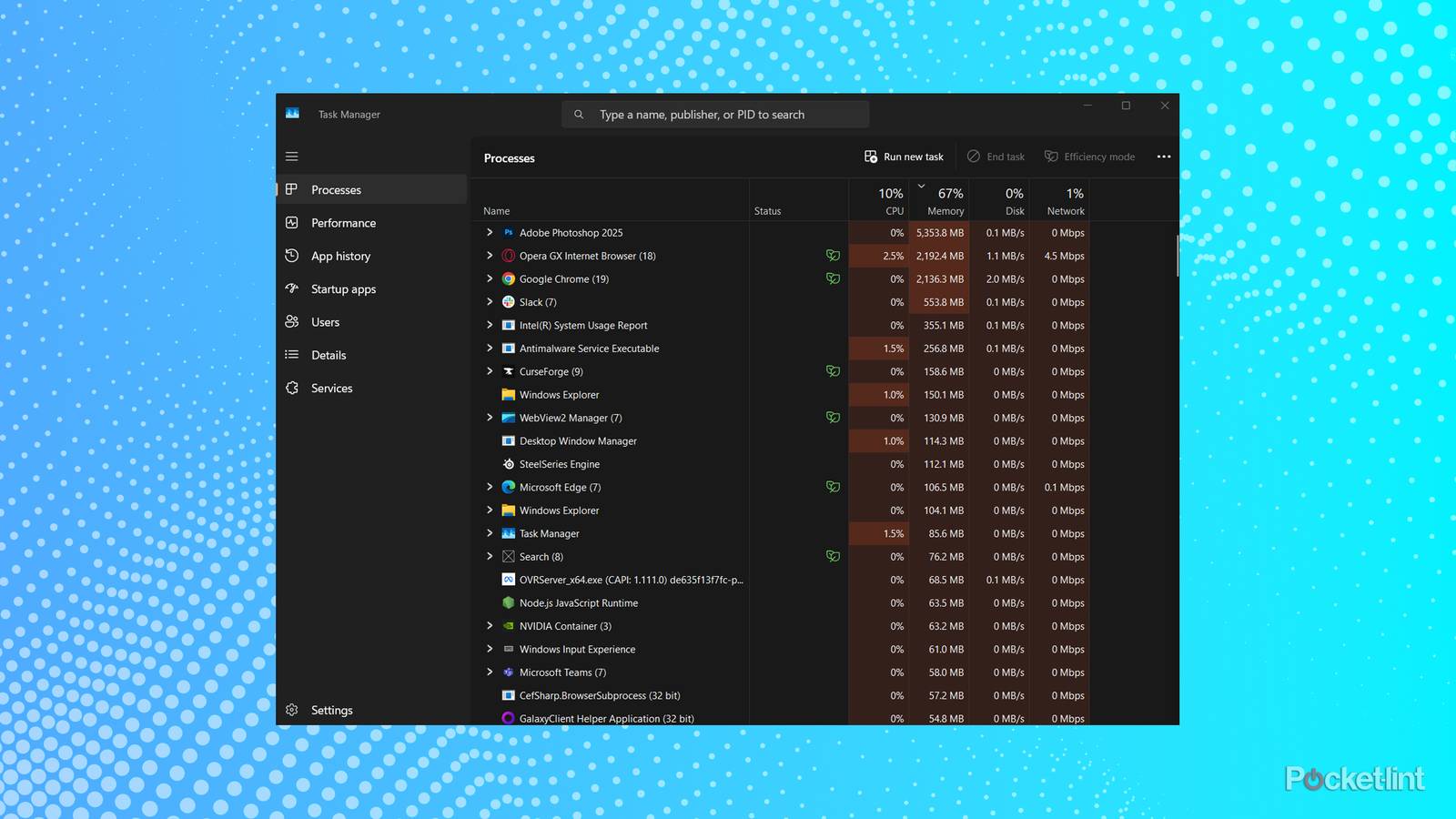Select the Processes tab
This screenshot has width=1456, height=819.
[x=337, y=189]
